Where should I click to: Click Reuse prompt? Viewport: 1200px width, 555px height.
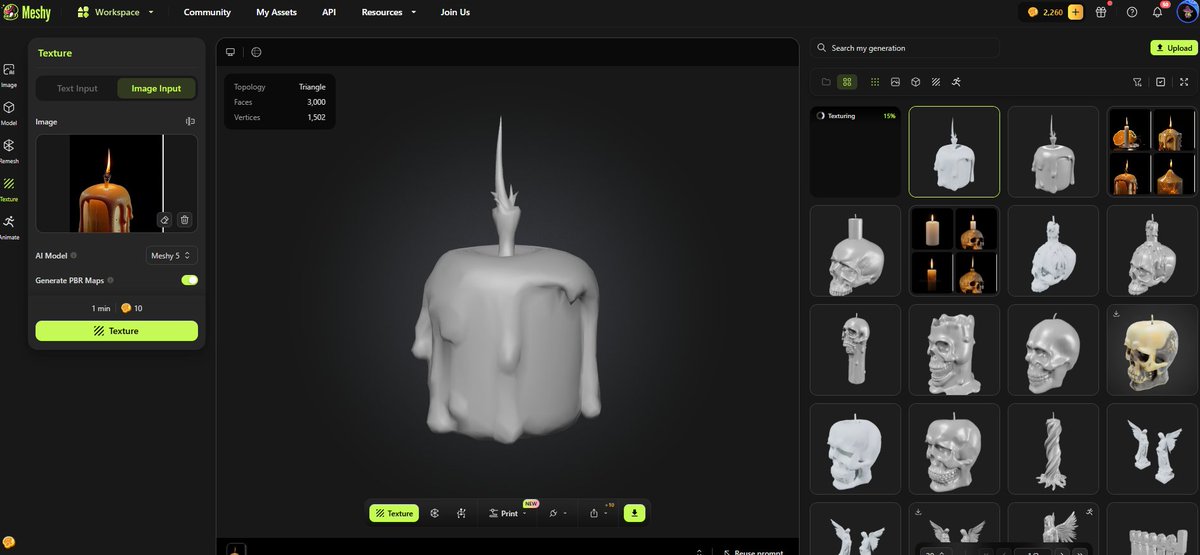(753, 551)
